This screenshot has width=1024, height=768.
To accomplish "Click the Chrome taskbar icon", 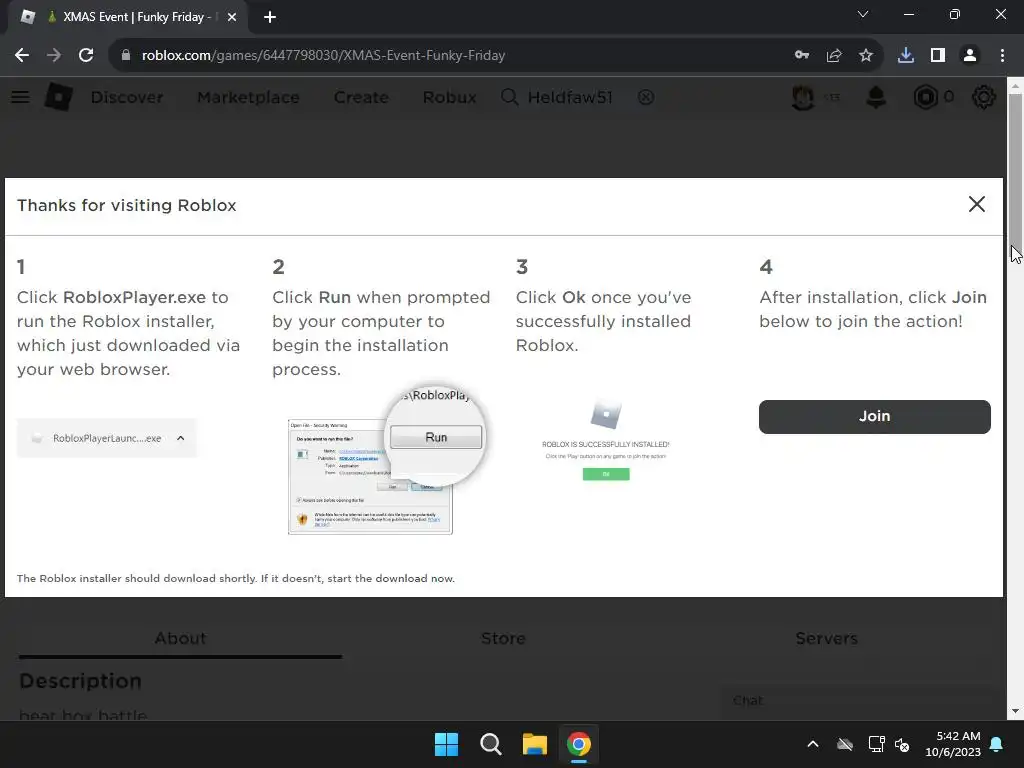I will pos(579,744).
